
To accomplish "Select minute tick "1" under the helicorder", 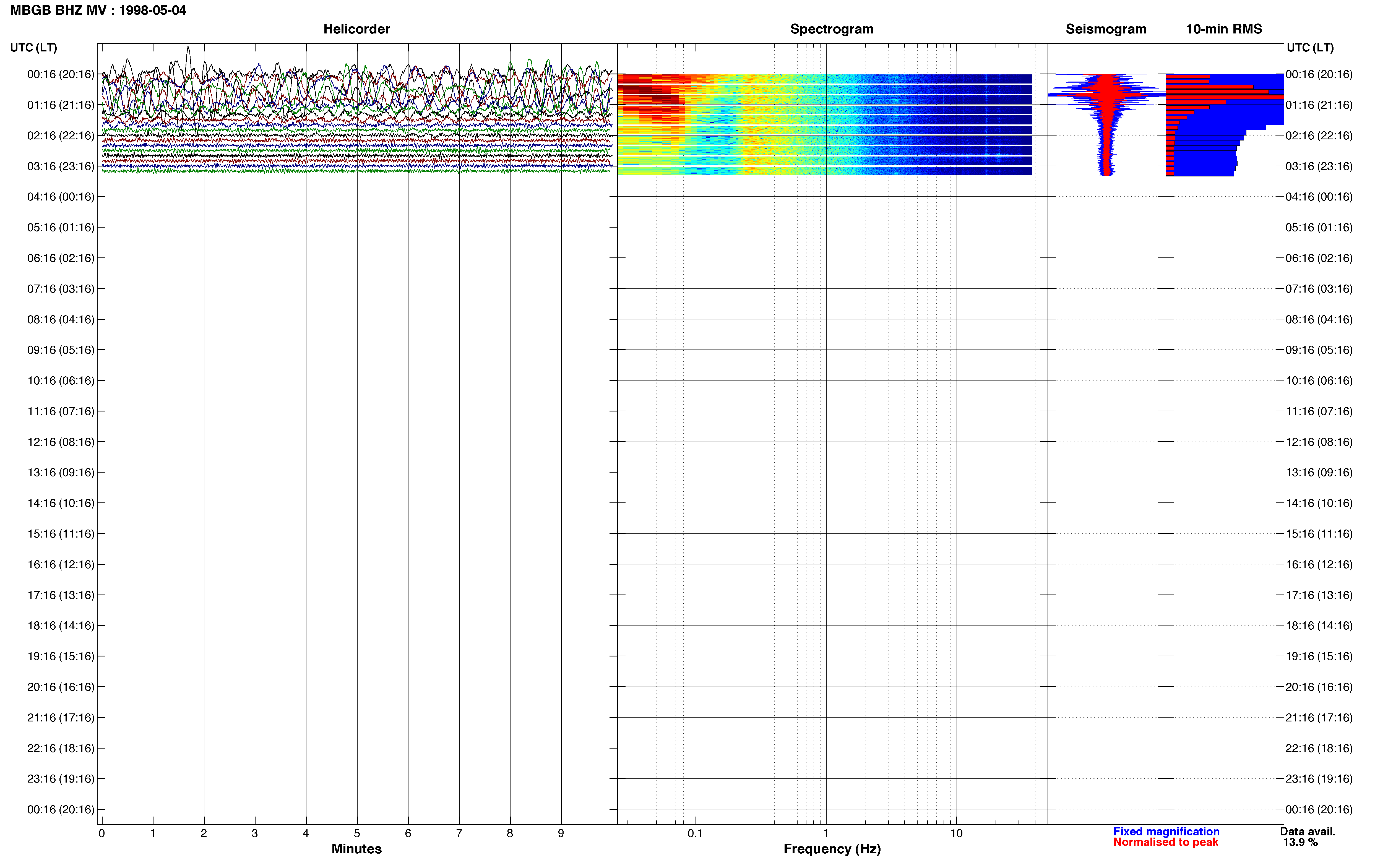I will pos(153,833).
